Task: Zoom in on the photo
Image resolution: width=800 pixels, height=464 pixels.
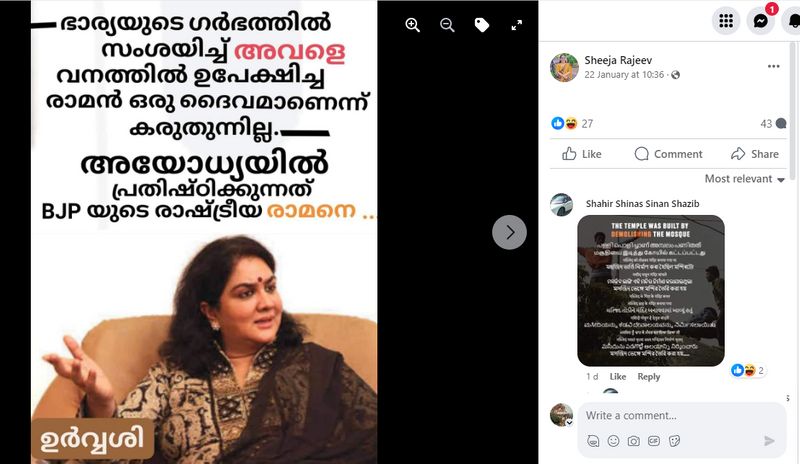Action: [412, 25]
